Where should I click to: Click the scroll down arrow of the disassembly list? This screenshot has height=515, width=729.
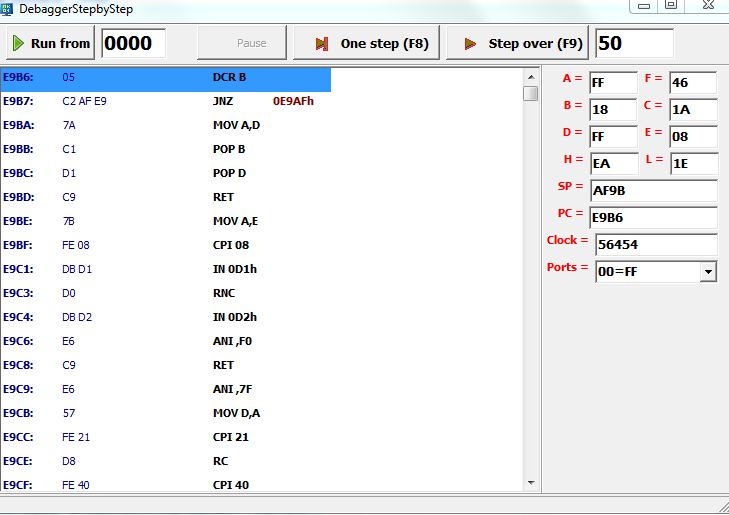[530, 483]
